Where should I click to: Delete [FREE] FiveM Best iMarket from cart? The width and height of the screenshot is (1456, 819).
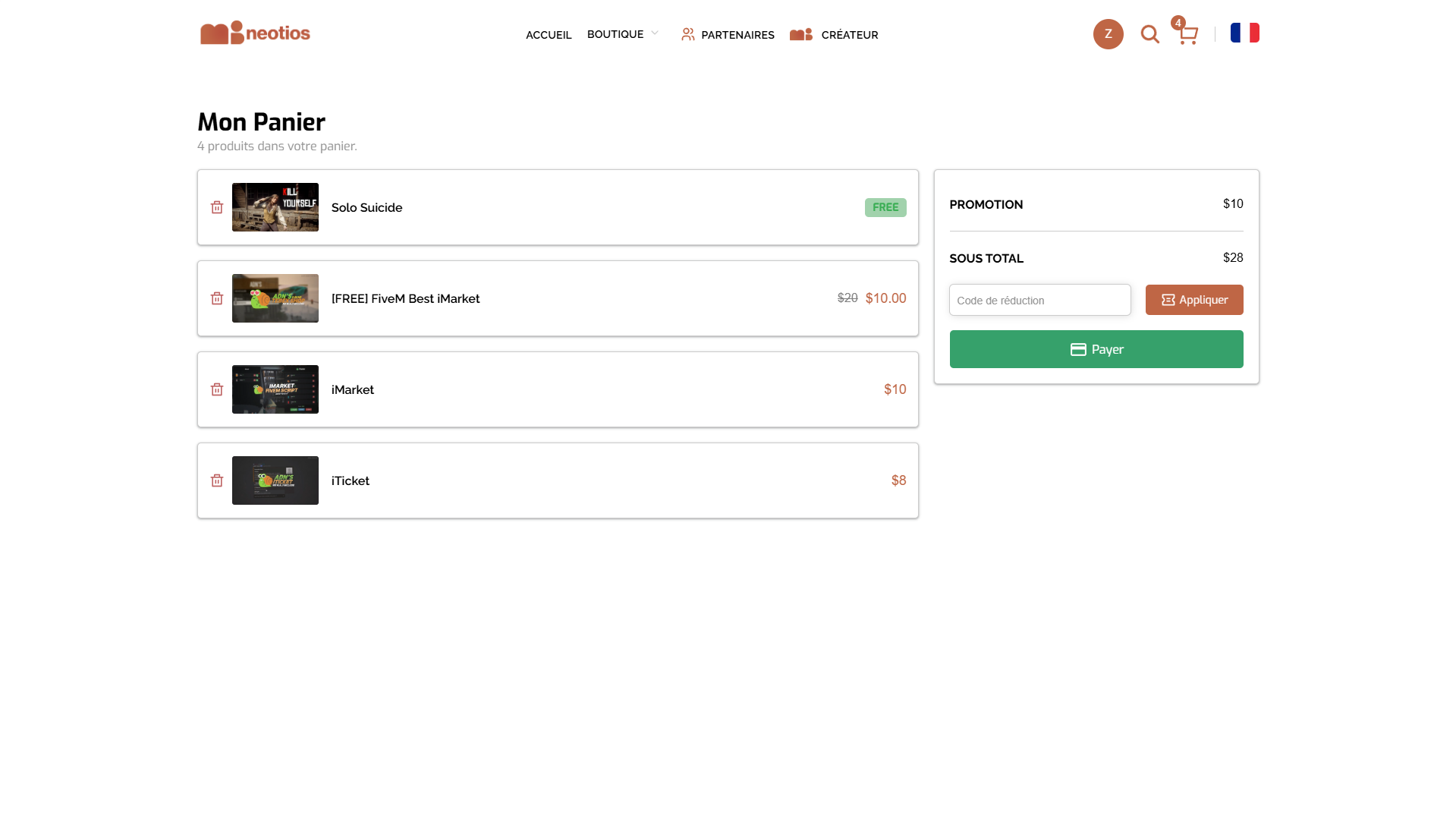(x=217, y=298)
